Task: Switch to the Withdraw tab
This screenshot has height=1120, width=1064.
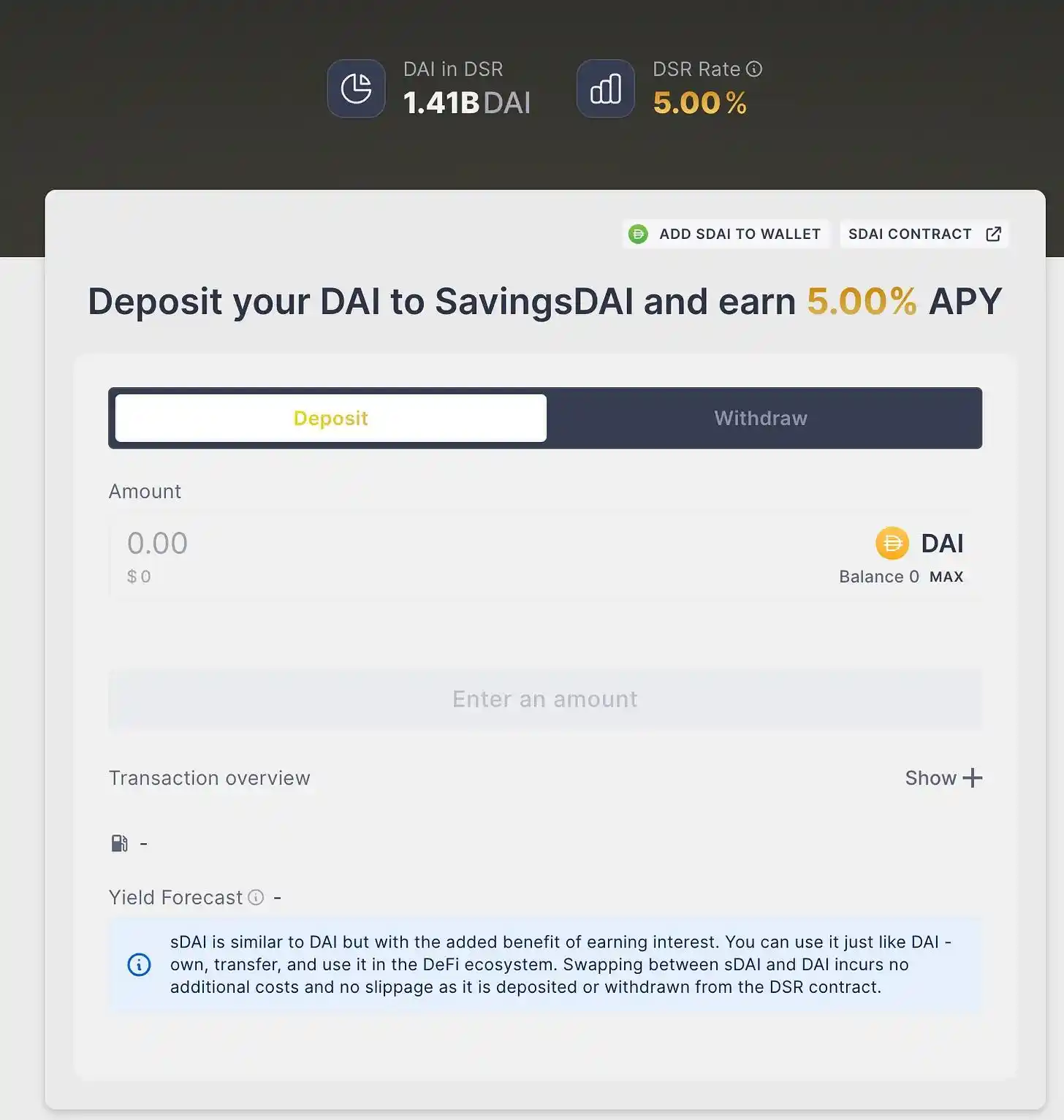Action: coord(761,418)
